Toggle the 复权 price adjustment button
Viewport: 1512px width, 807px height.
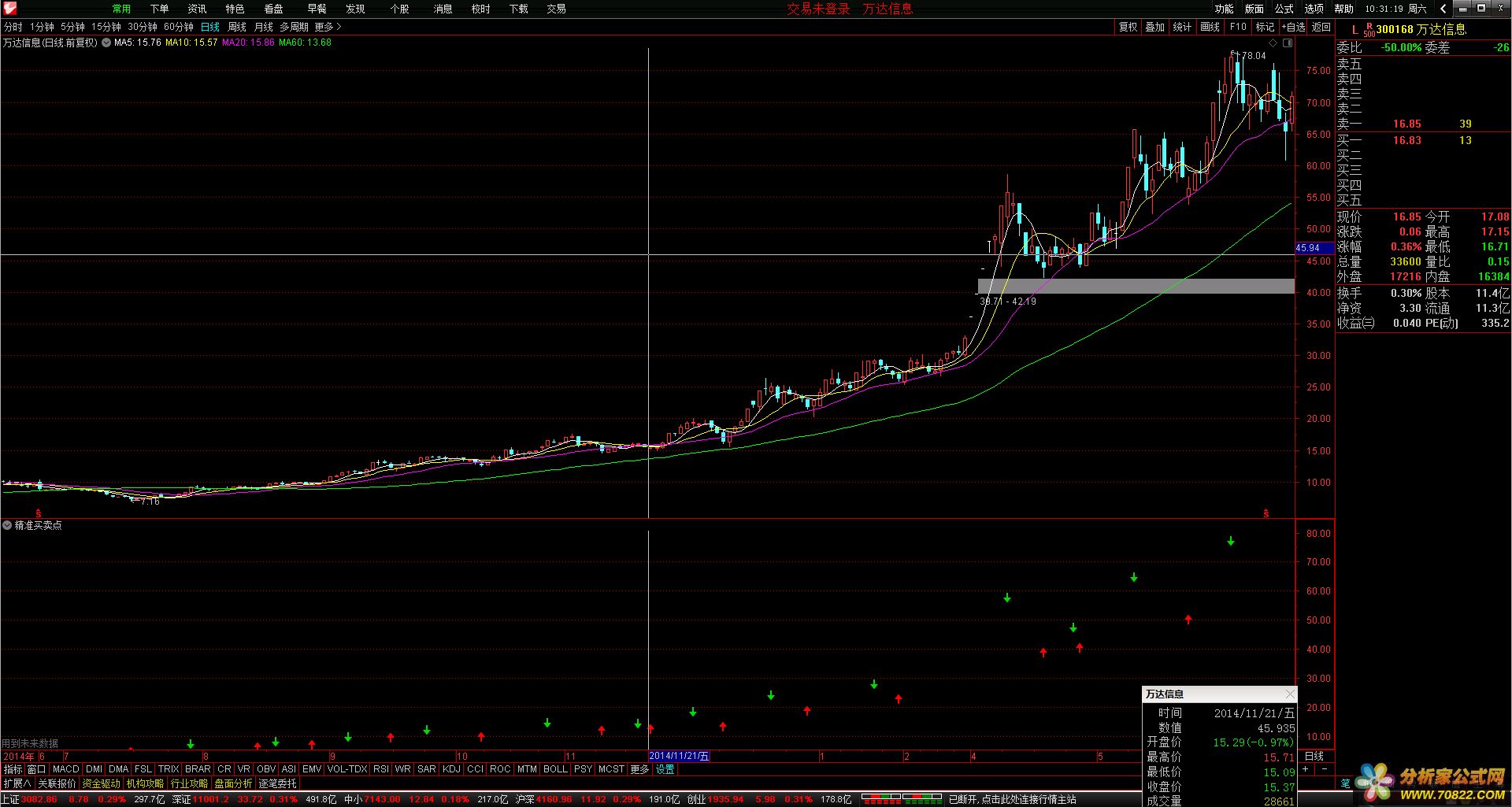tap(1128, 27)
